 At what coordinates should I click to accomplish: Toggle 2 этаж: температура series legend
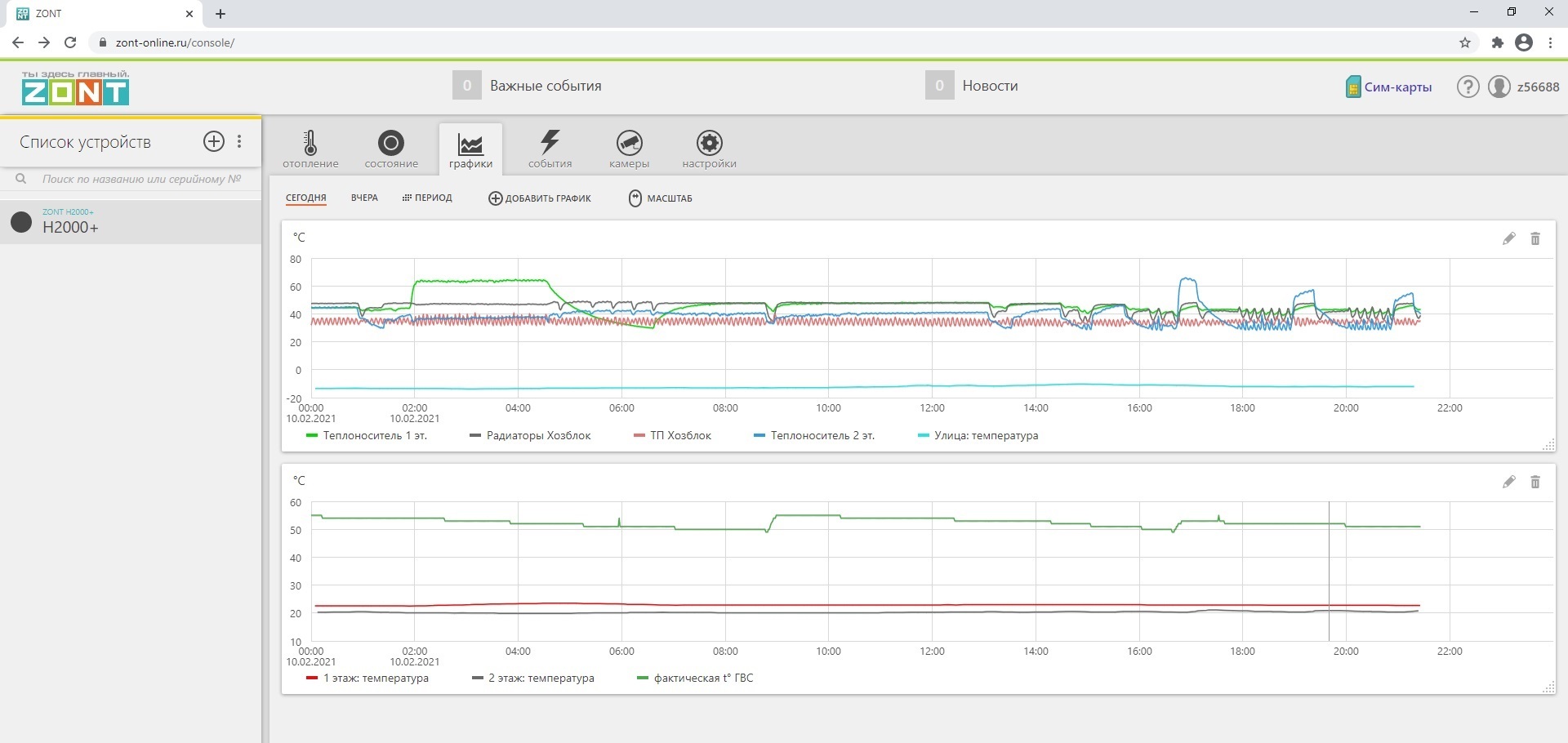coord(532,678)
